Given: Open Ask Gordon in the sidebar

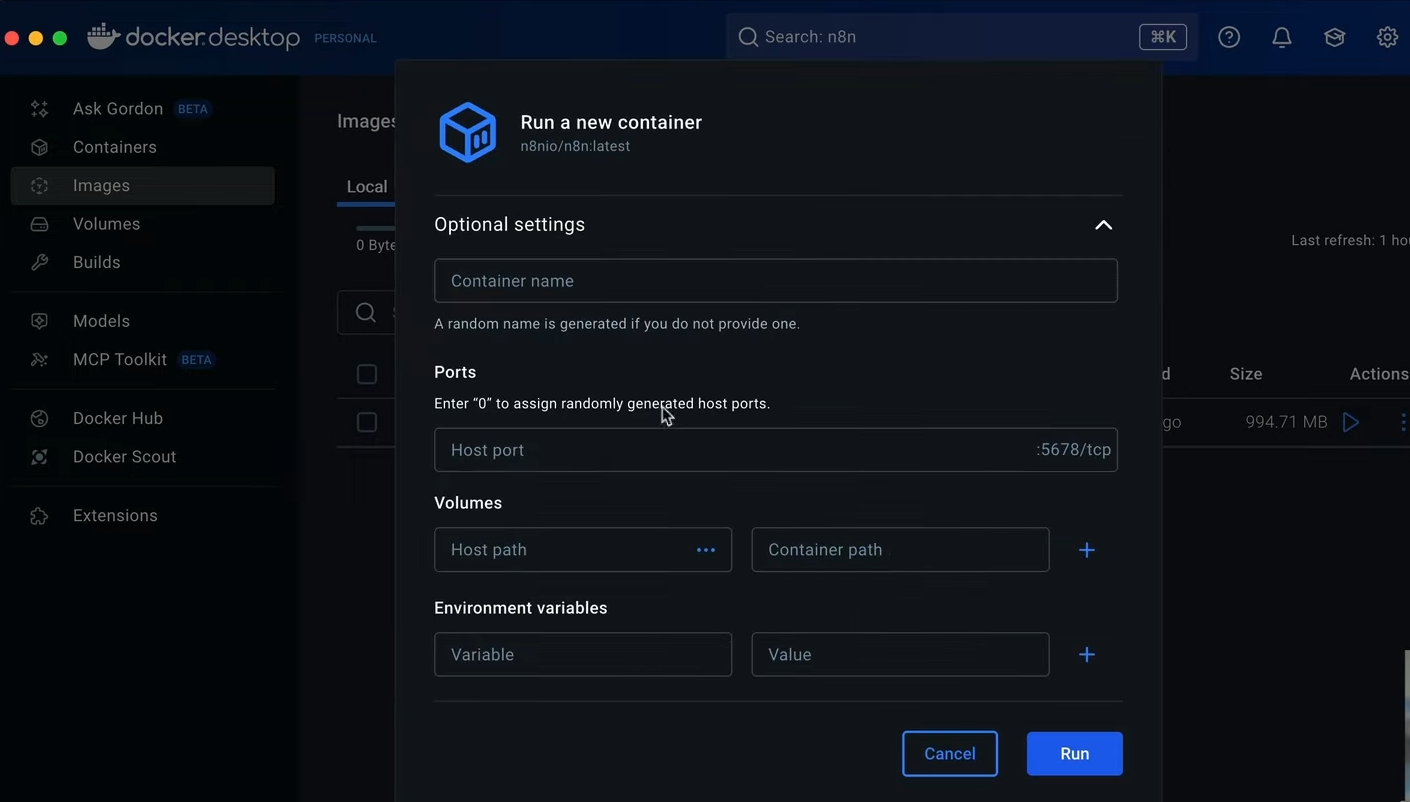Looking at the screenshot, I should 142,109.
